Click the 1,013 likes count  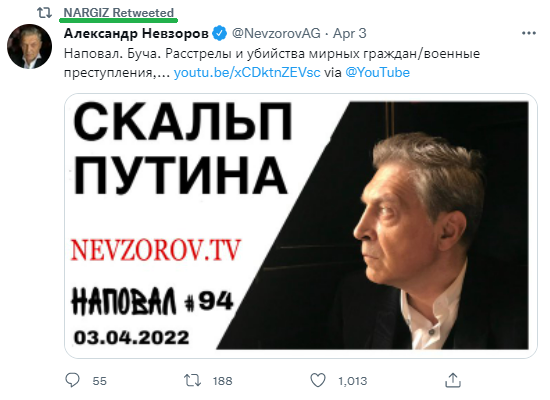352,381
